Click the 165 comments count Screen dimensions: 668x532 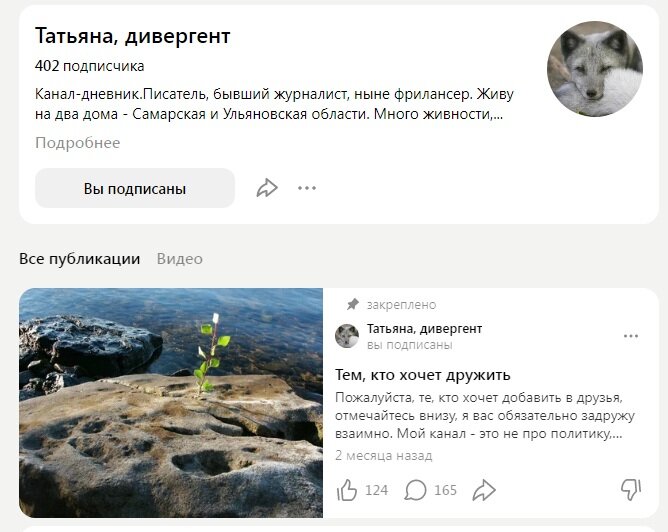point(445,490)
